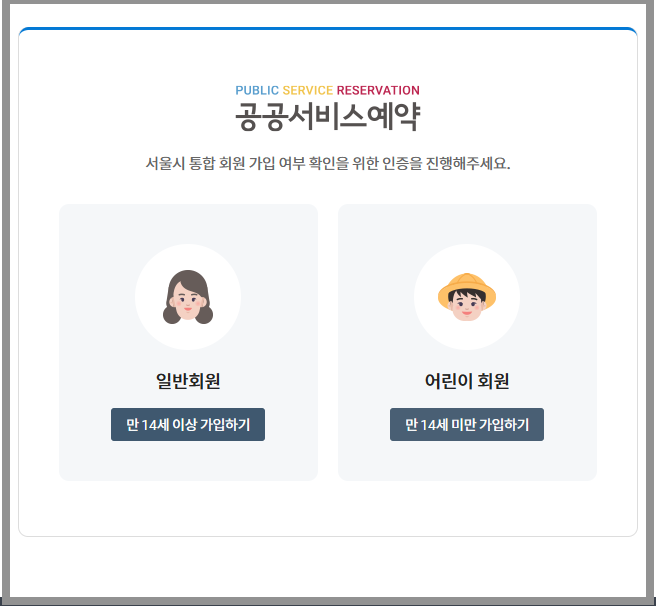Click the 일반회원 heading text
The image size is (656, 606).
coord(188,381)
